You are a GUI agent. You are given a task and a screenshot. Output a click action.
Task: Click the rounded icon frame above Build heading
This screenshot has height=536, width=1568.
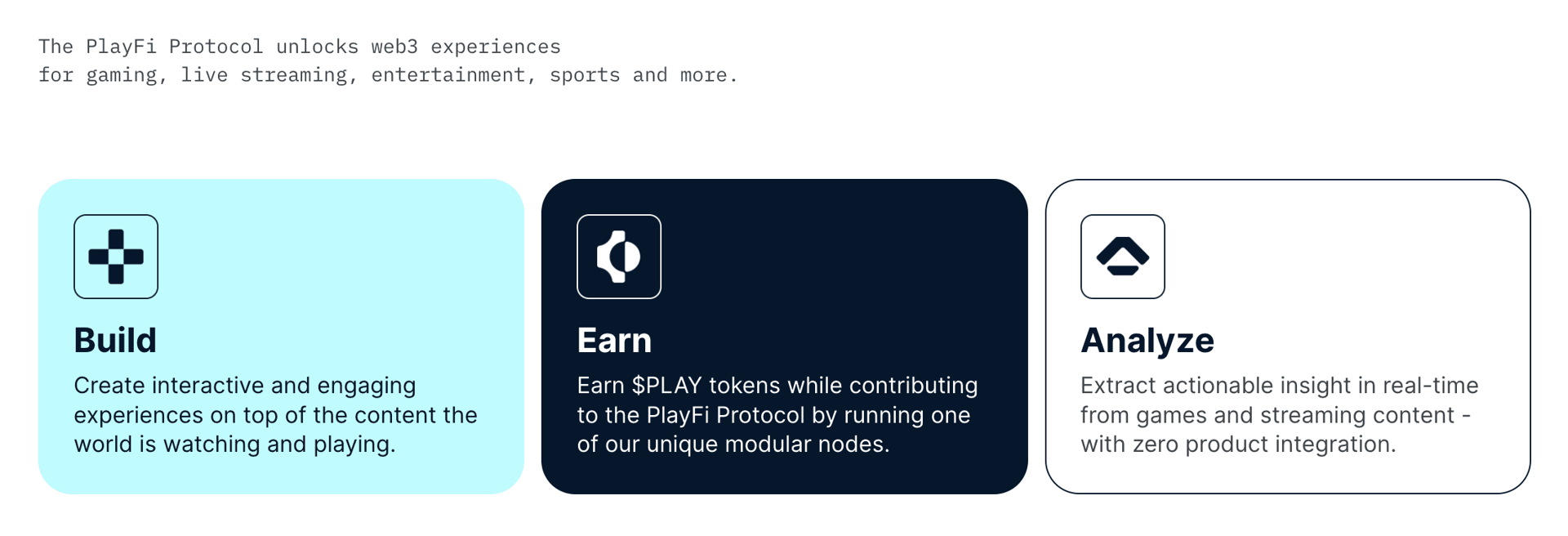(x=116, y=256)
